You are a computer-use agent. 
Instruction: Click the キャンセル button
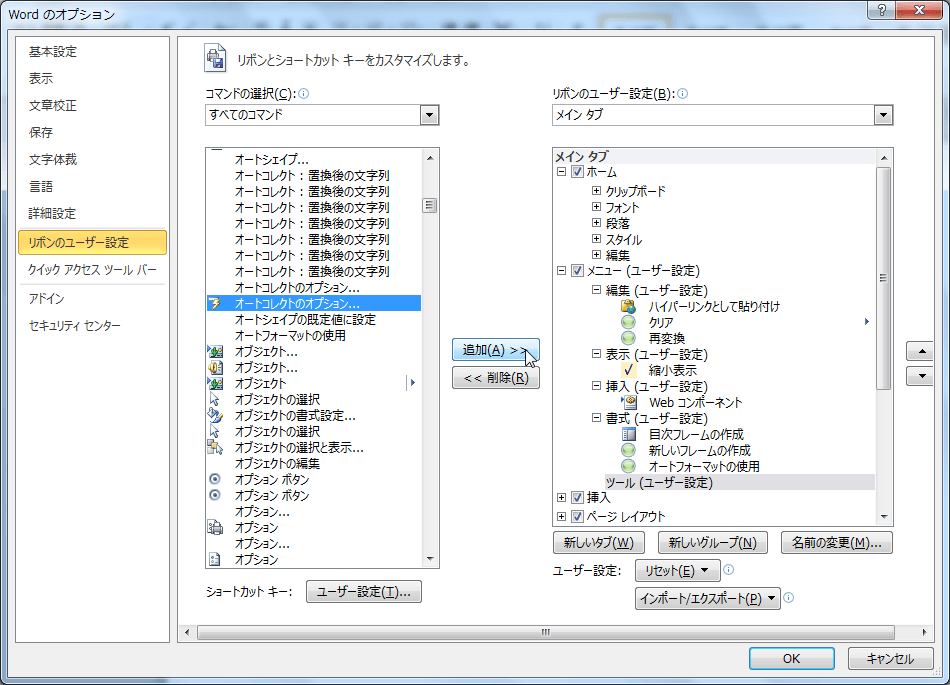[889, 658]
